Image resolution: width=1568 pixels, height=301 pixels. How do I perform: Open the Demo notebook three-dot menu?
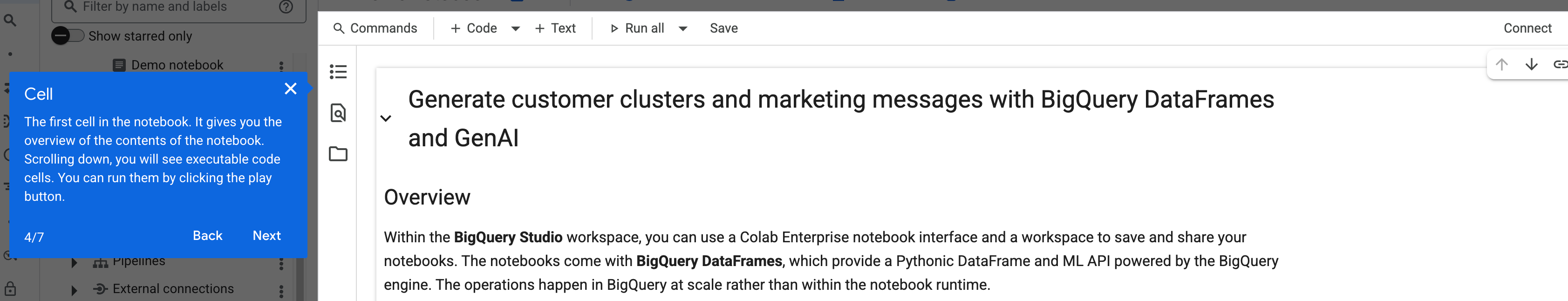(280, 65)
